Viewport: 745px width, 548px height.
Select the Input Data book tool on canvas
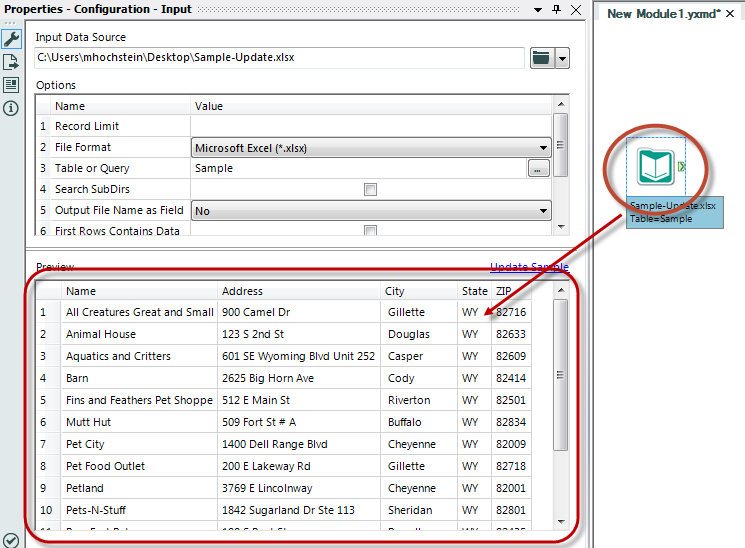(x=656, y=166)
